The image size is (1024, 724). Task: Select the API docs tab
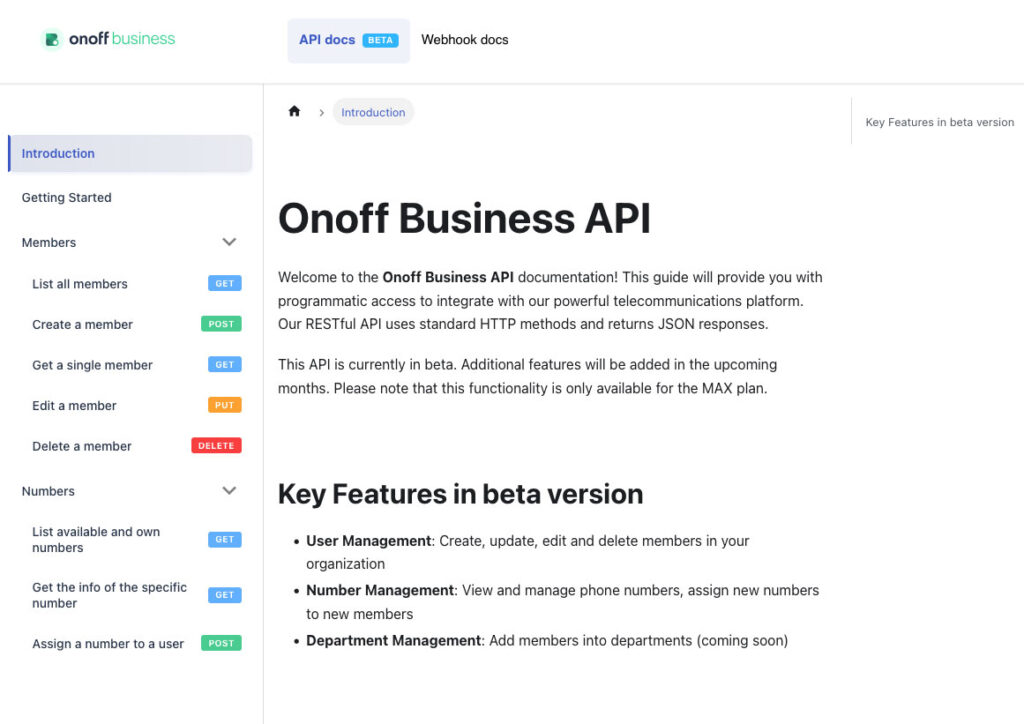(328, 39)
